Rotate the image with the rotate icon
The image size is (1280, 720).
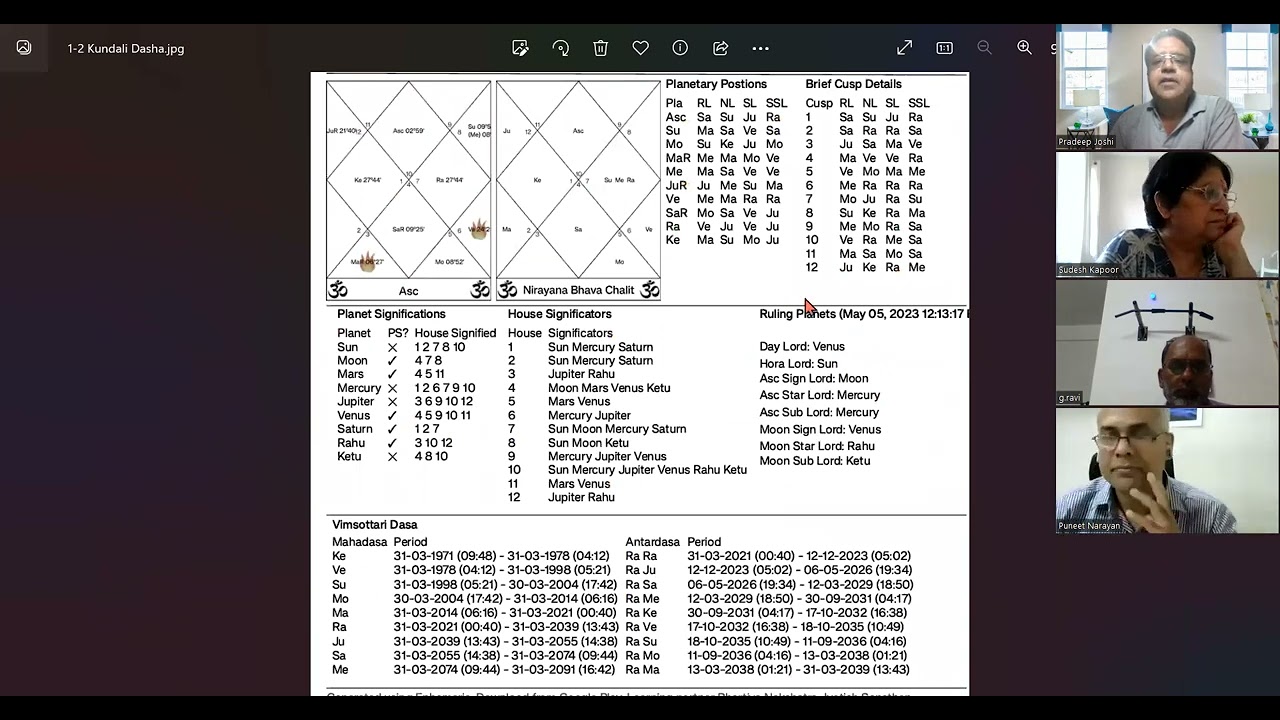(560, 48)
